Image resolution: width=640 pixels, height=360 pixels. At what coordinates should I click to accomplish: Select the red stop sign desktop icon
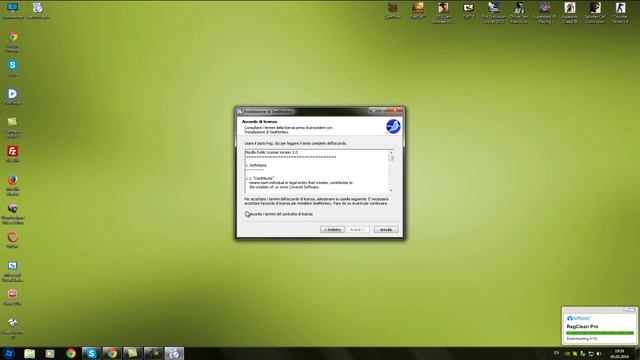[13, 297]
